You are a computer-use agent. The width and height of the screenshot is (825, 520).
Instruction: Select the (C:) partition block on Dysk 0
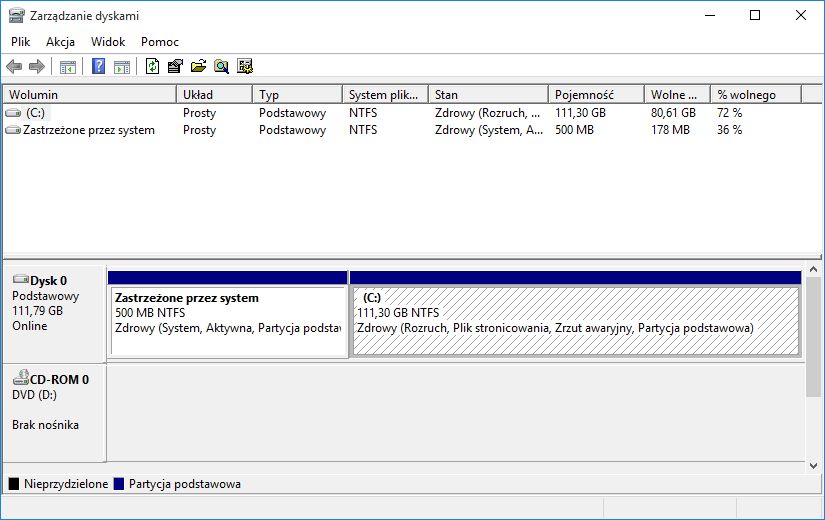click(576, 315)
